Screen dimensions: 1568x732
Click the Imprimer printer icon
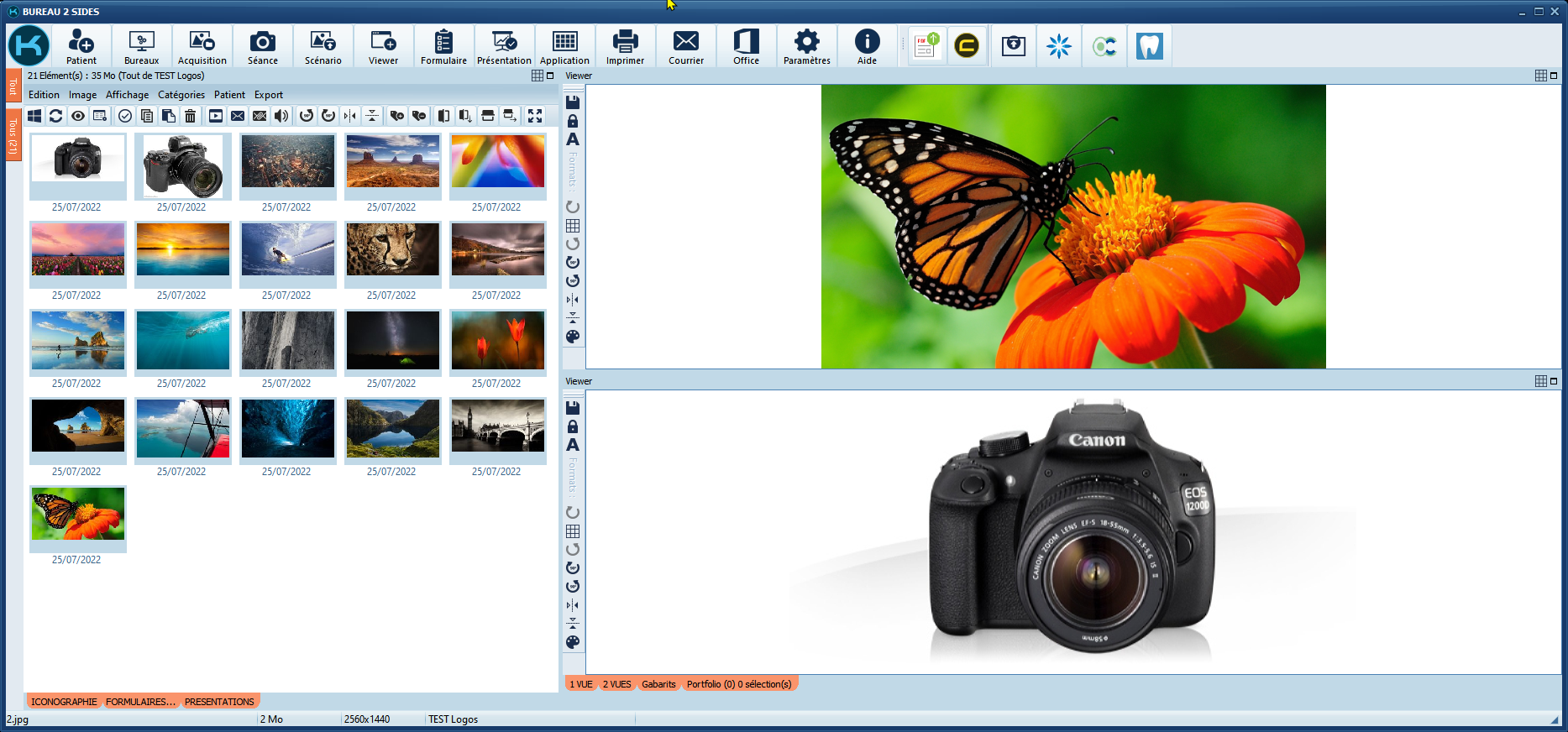625,46
